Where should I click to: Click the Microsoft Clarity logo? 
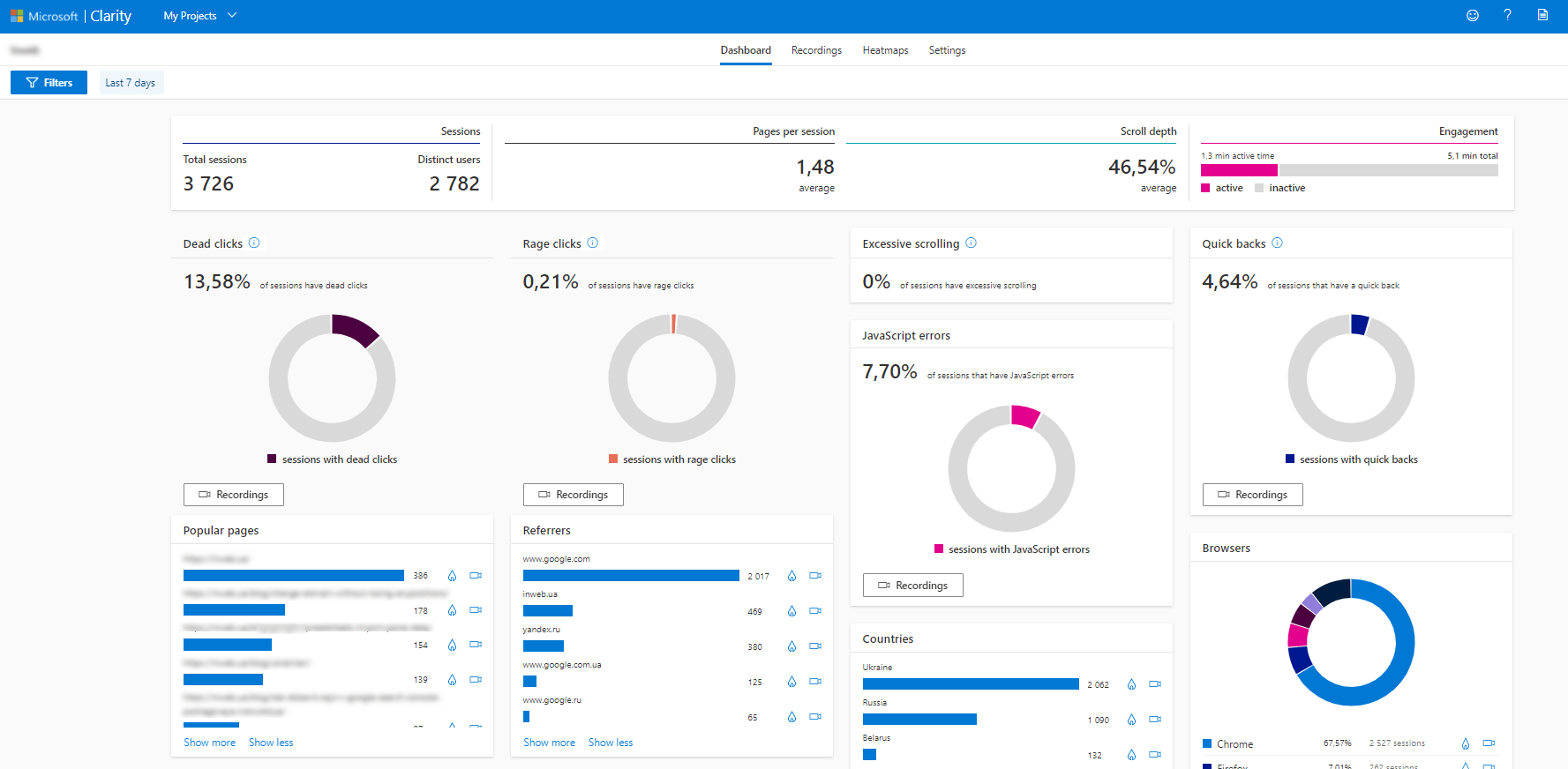71,16
